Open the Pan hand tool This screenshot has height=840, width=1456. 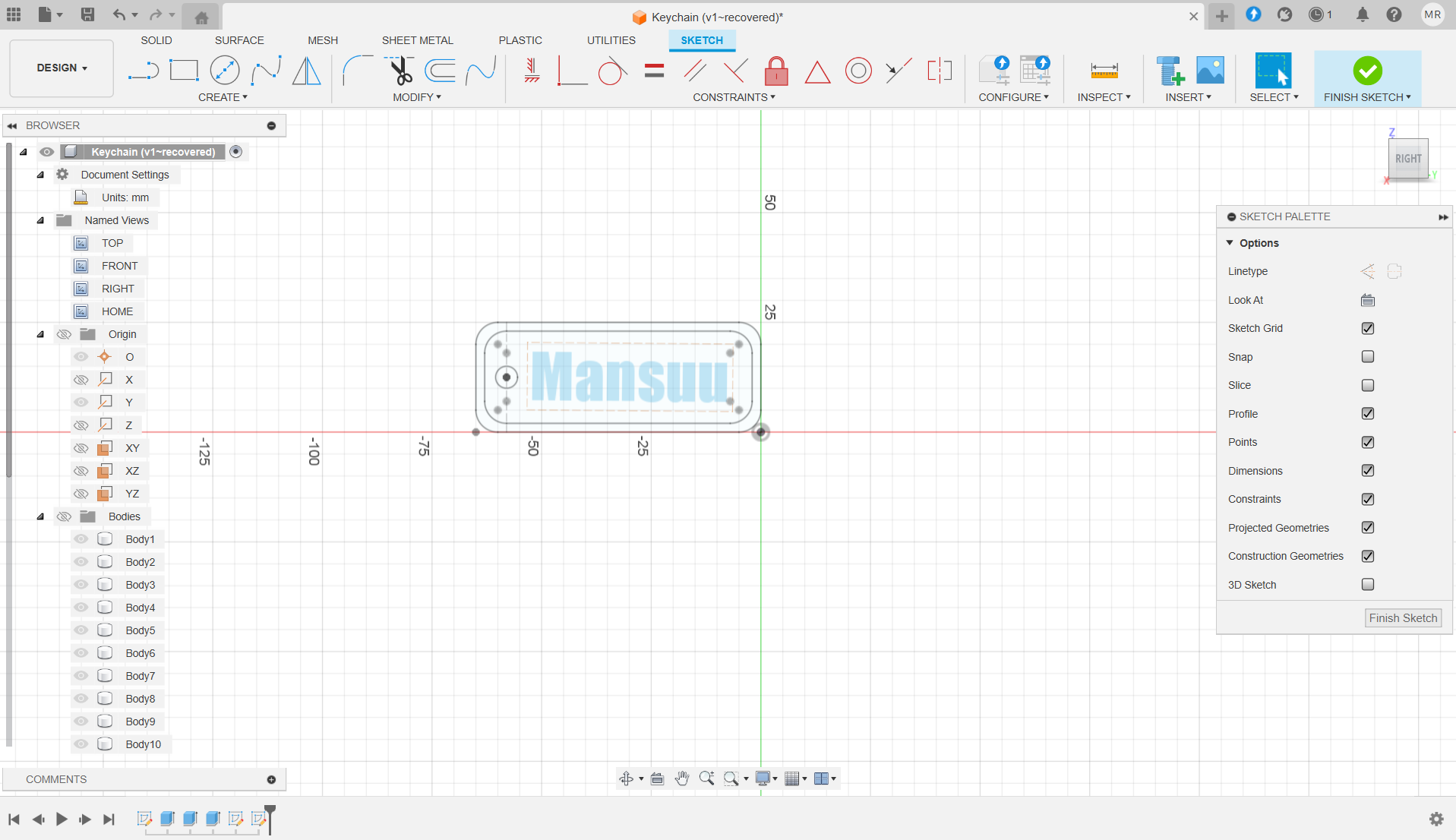682,778
